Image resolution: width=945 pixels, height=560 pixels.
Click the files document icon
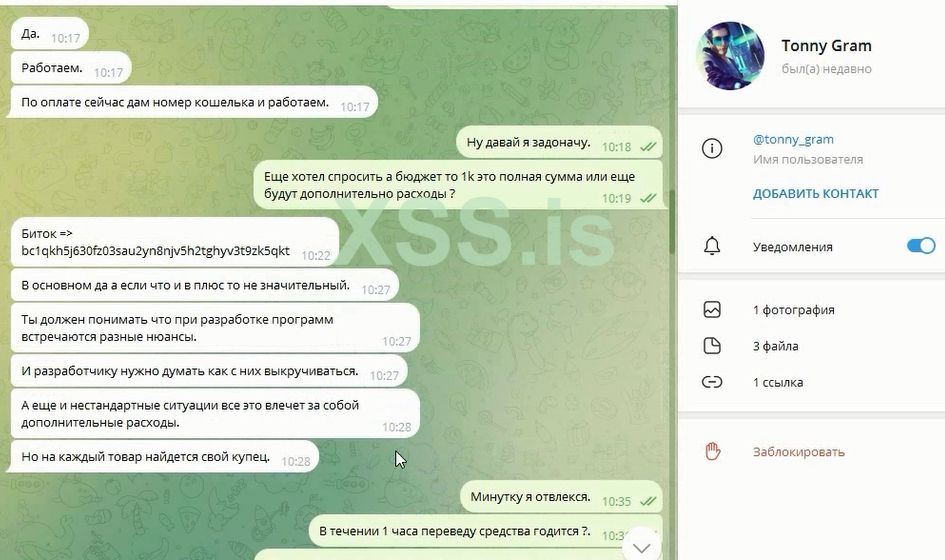coord(712,345)
